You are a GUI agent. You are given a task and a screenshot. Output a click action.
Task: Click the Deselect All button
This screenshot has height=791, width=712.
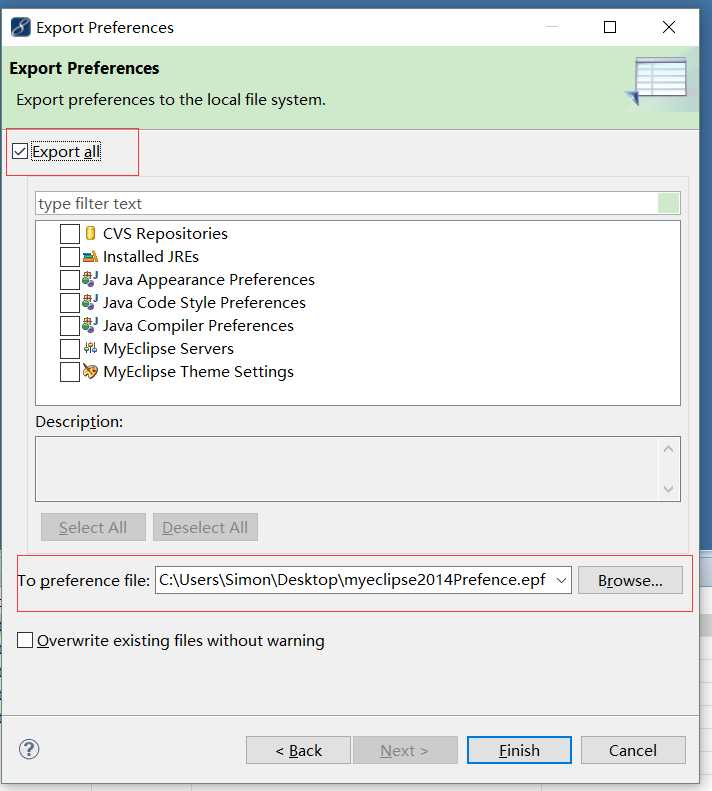click(x=205, y=527)
